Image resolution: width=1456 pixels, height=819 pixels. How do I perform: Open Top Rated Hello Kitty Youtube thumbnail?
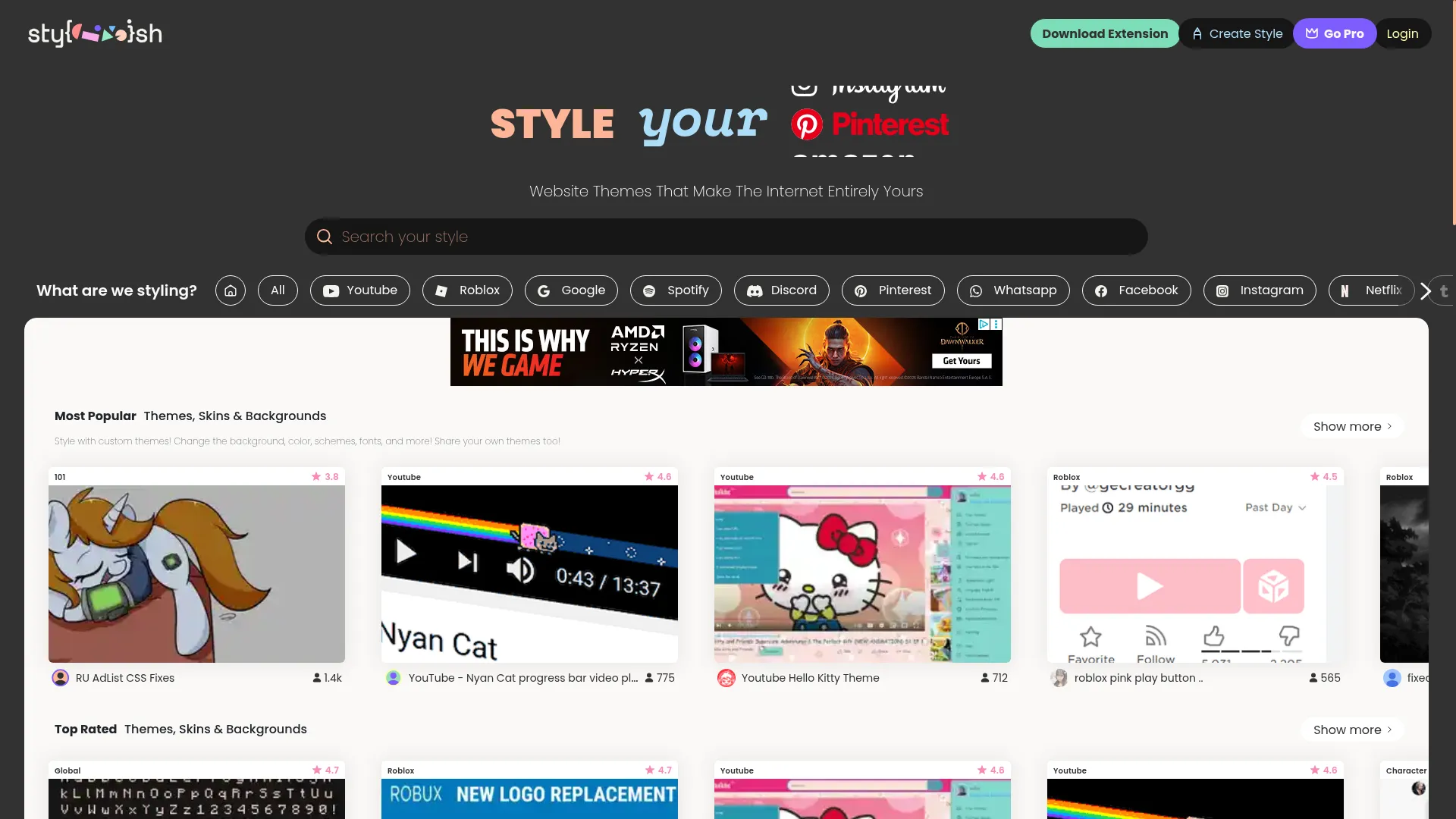coord(862,799)
